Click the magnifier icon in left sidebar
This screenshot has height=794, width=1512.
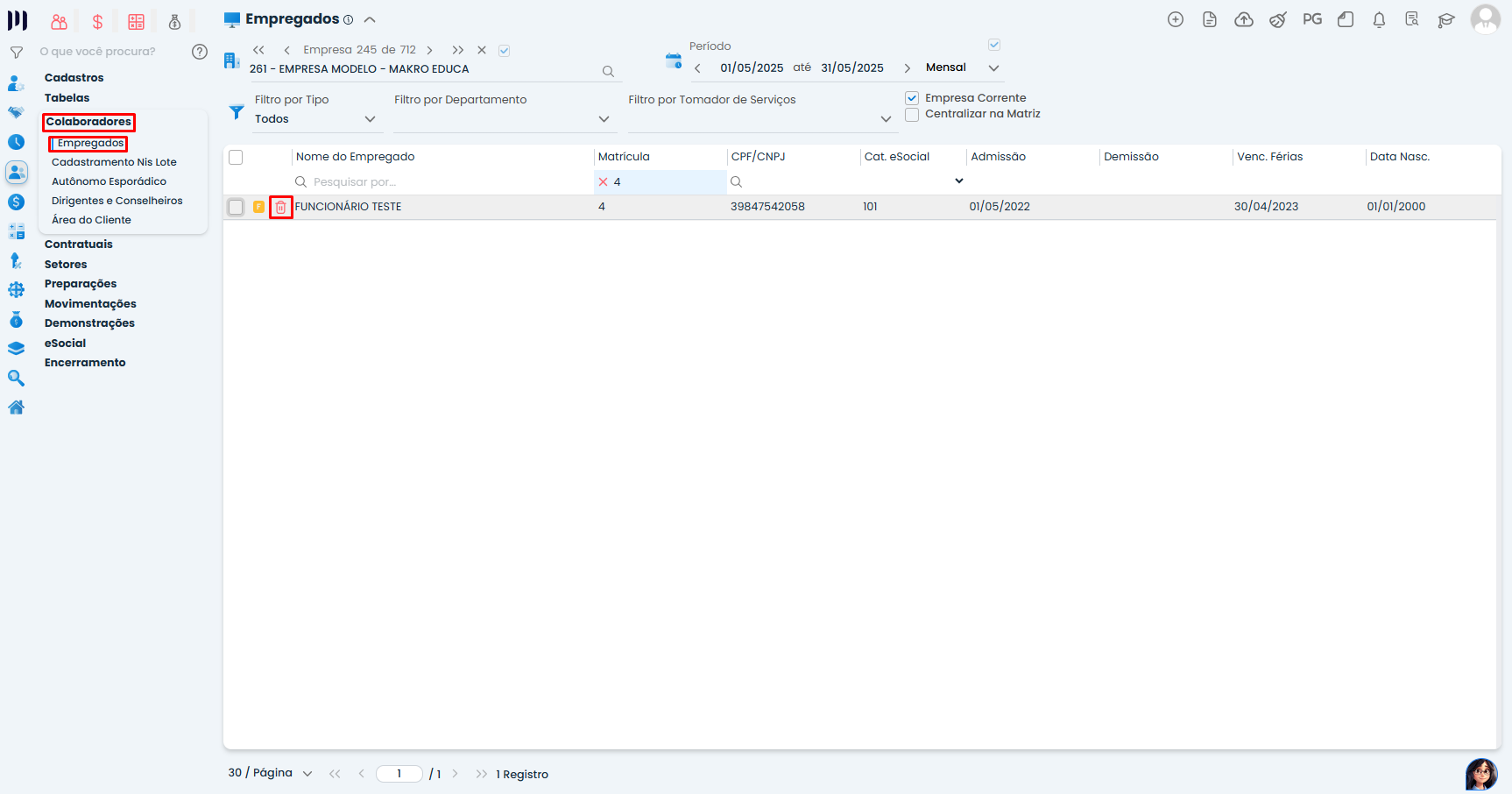pos(16,379)
